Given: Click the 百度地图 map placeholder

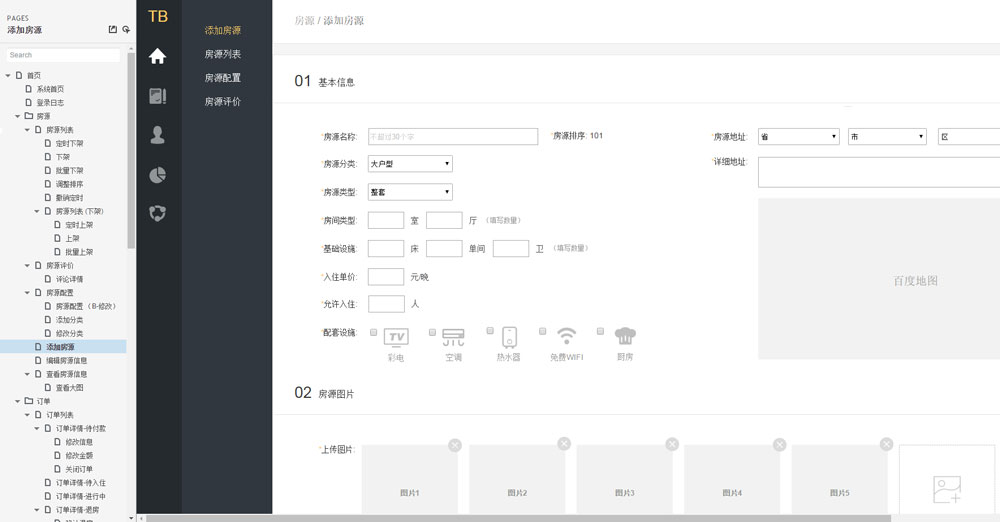Looking at the screenshot, I should point(879,279).
